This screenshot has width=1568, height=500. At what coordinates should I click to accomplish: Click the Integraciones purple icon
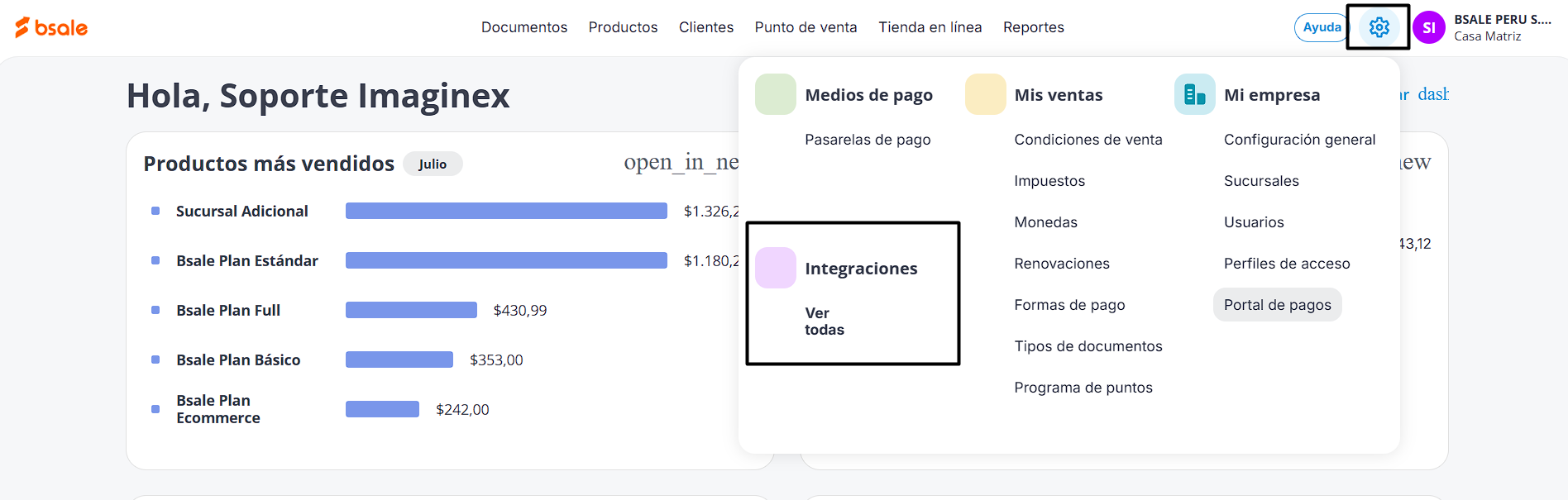[x=776, y=268]
